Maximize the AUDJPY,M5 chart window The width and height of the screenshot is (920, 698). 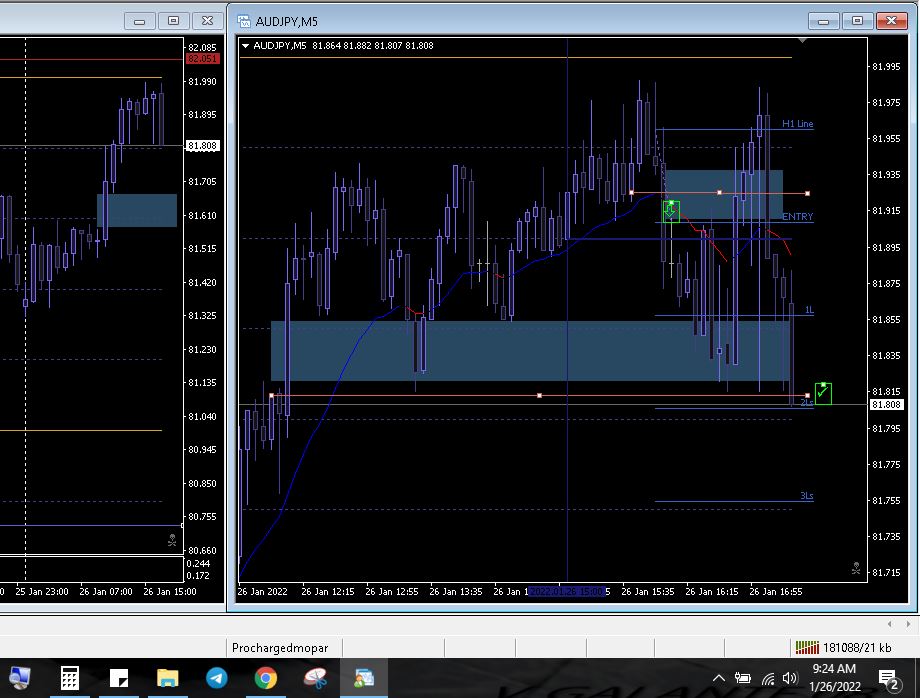point(856,20)
